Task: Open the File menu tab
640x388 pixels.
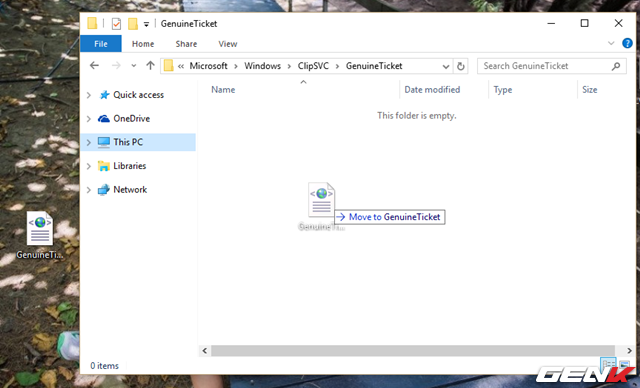Action: 101,44
